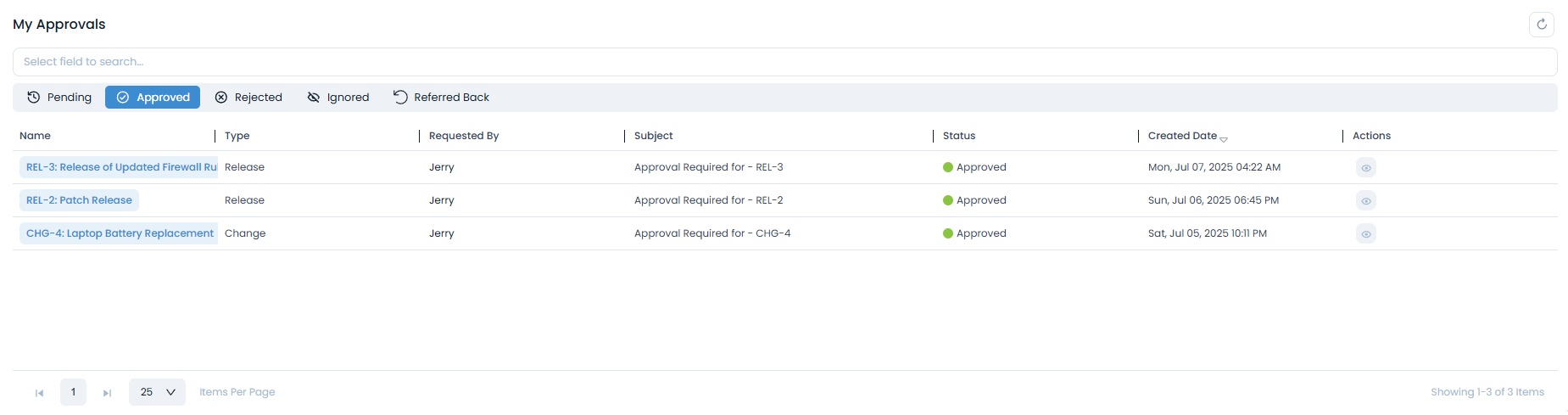Click the refresh icon at top right
This screenshot has height=415, width=1568.
tap(1541, 25)
